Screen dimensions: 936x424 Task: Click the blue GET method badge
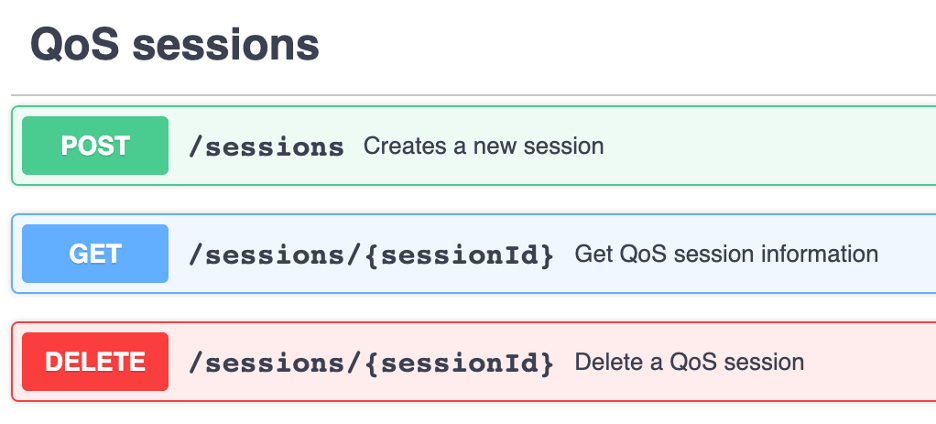95,254
